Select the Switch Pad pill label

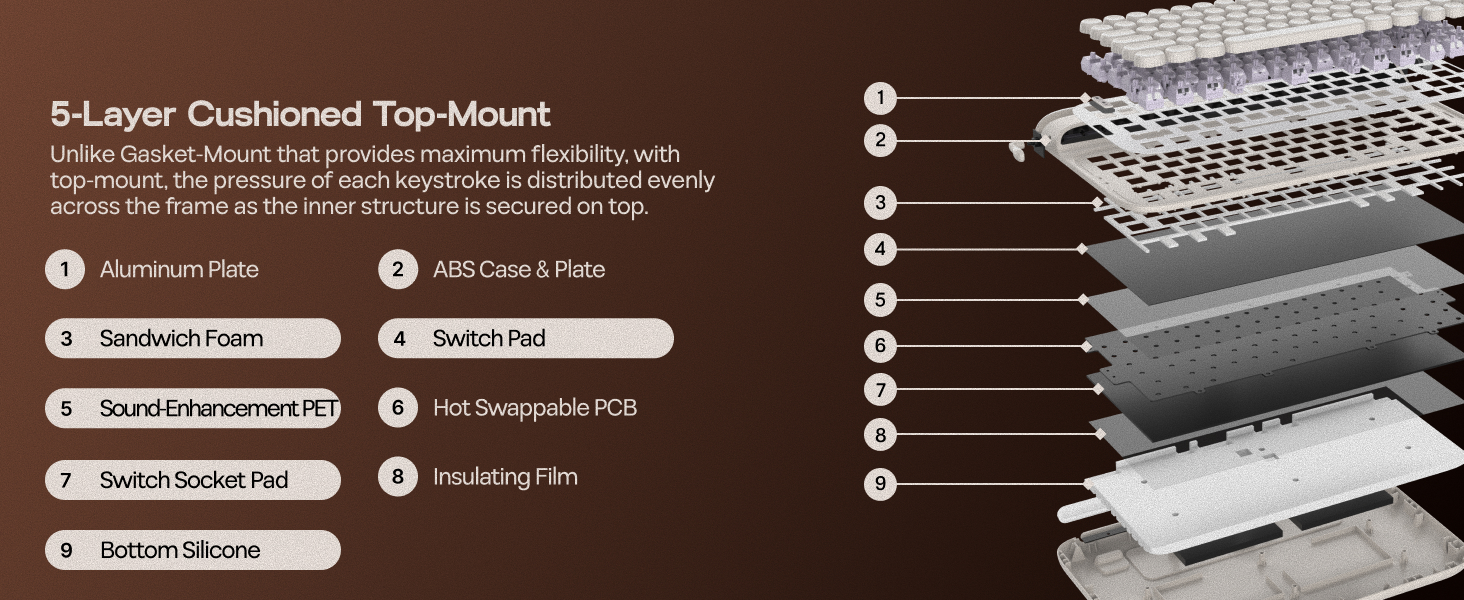pyautogui.click(x=525, y=339)
